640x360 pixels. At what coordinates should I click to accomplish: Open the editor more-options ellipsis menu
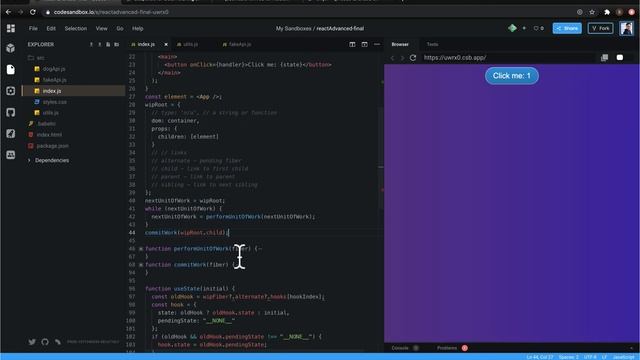click(x=377, y=44)
